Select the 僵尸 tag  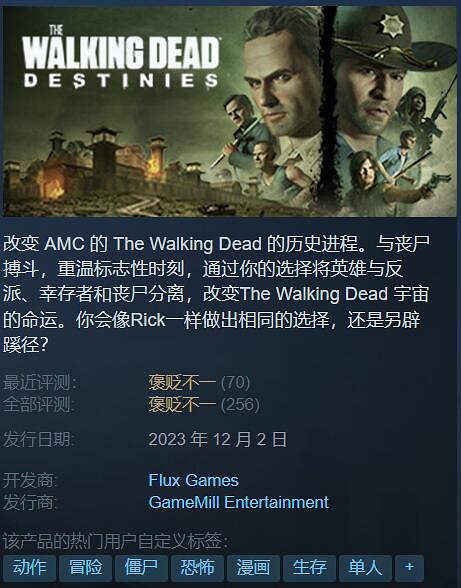click(141, 568)
